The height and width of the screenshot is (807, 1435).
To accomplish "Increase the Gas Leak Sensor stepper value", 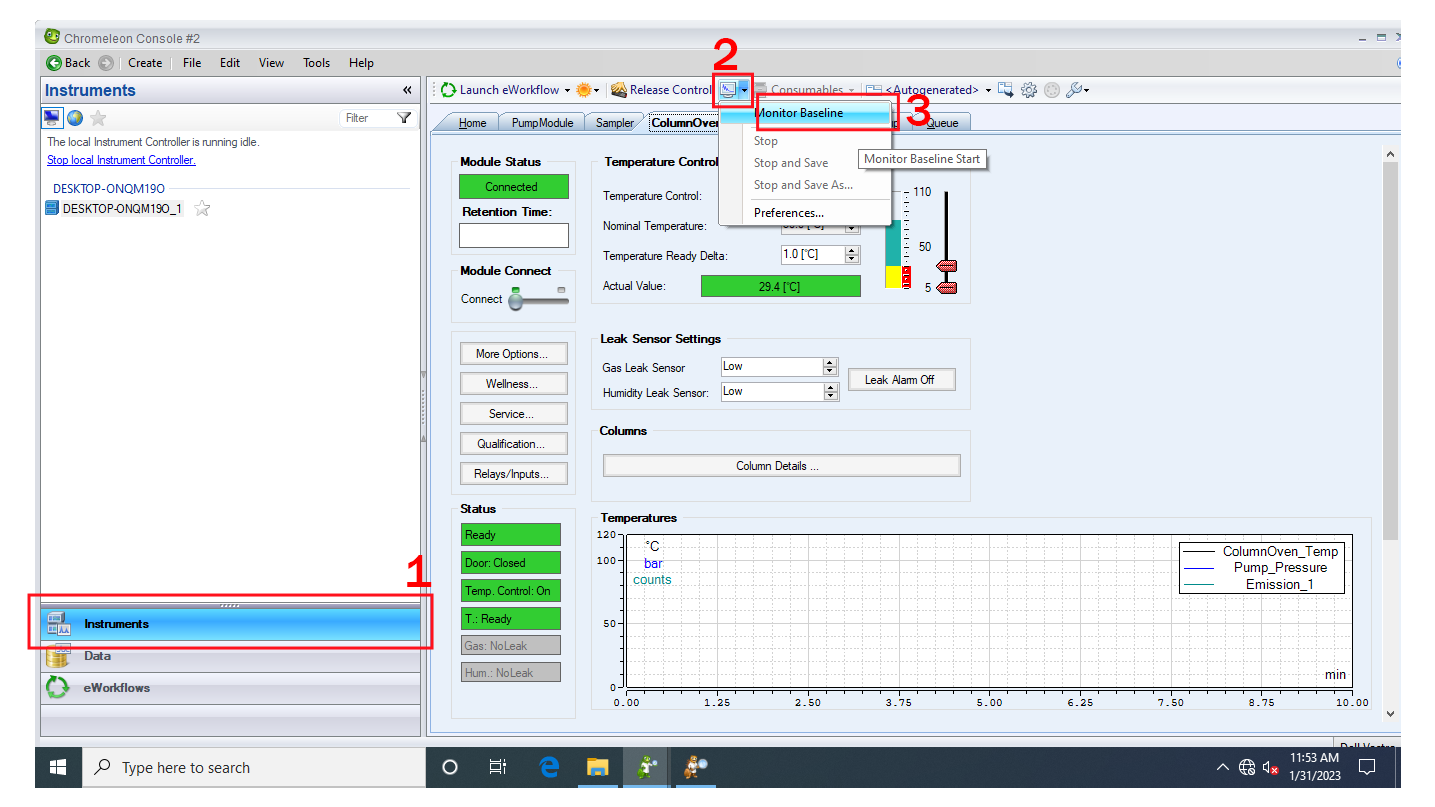I will point(830,362).
